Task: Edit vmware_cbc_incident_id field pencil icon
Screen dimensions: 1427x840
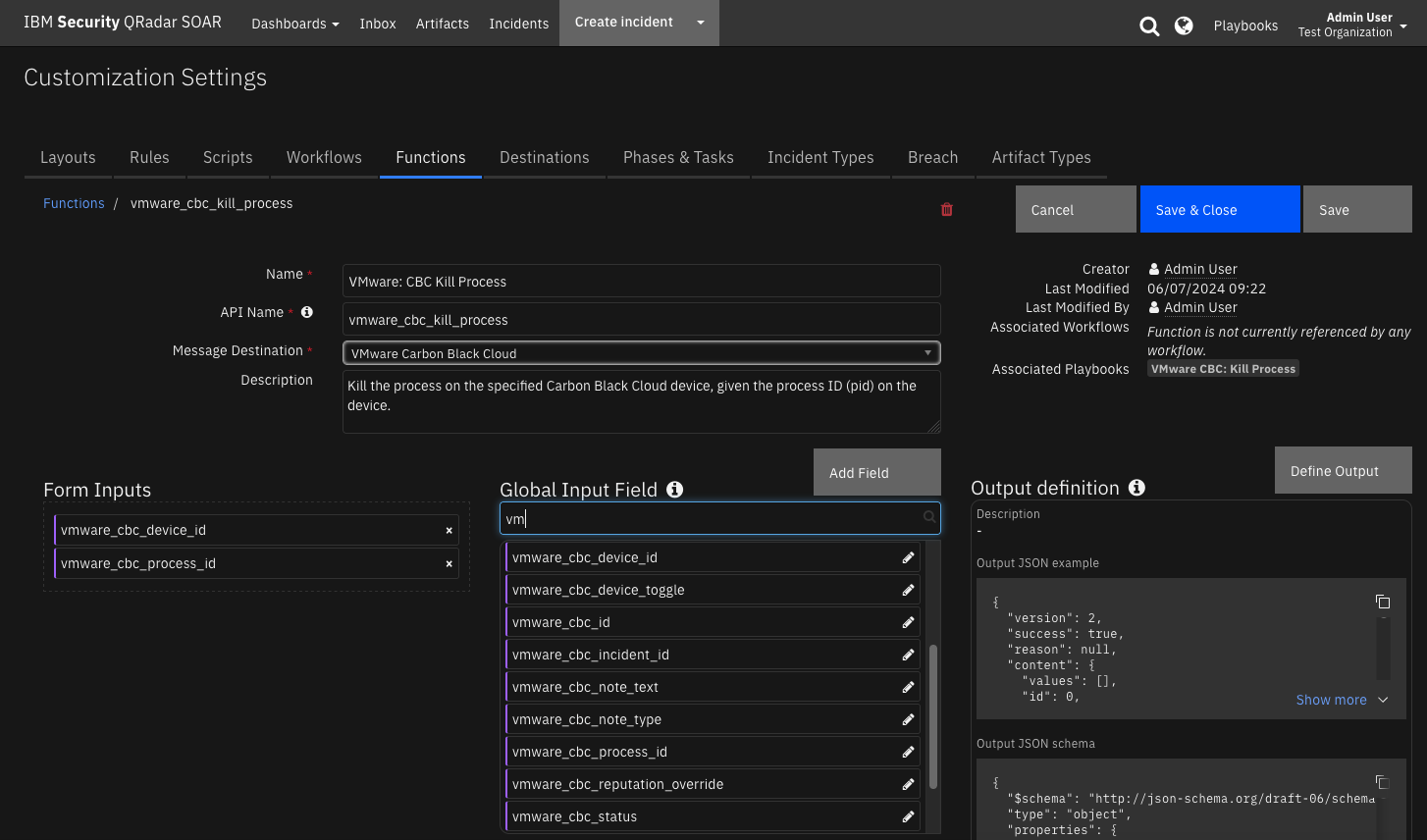Action: coord(909,655)
